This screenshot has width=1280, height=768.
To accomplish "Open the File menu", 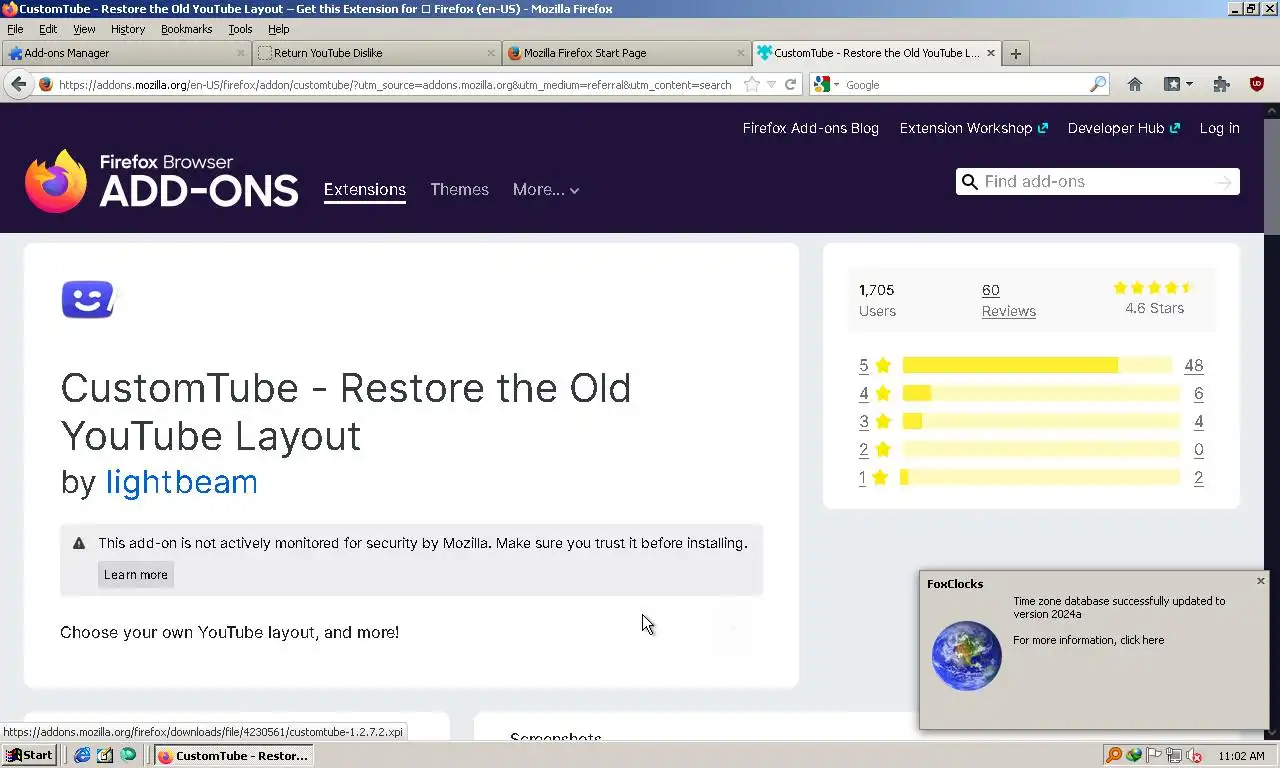I will point(15,29).
